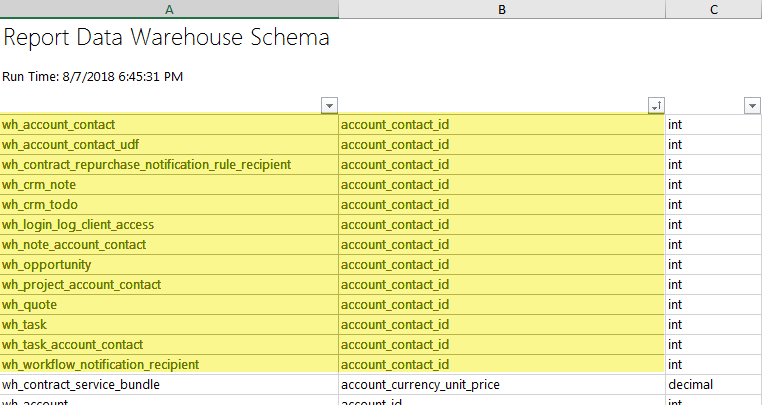Screen dimensions: 762x405
Task: Select the wh_contract_repurchase_notification_rule_recipient cell
Action: (x=146, y=165)
